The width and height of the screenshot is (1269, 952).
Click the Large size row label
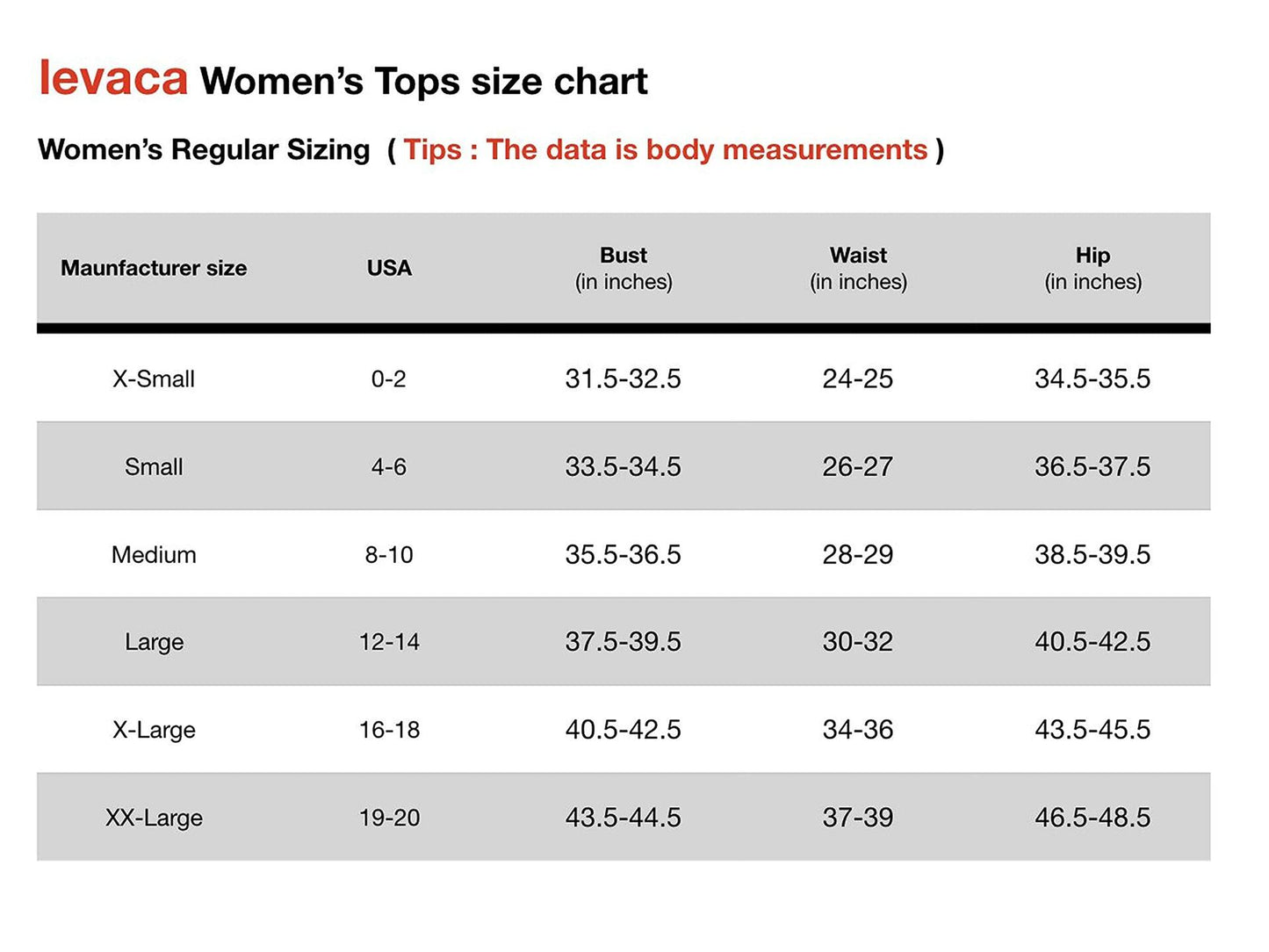tap(154, 642)
